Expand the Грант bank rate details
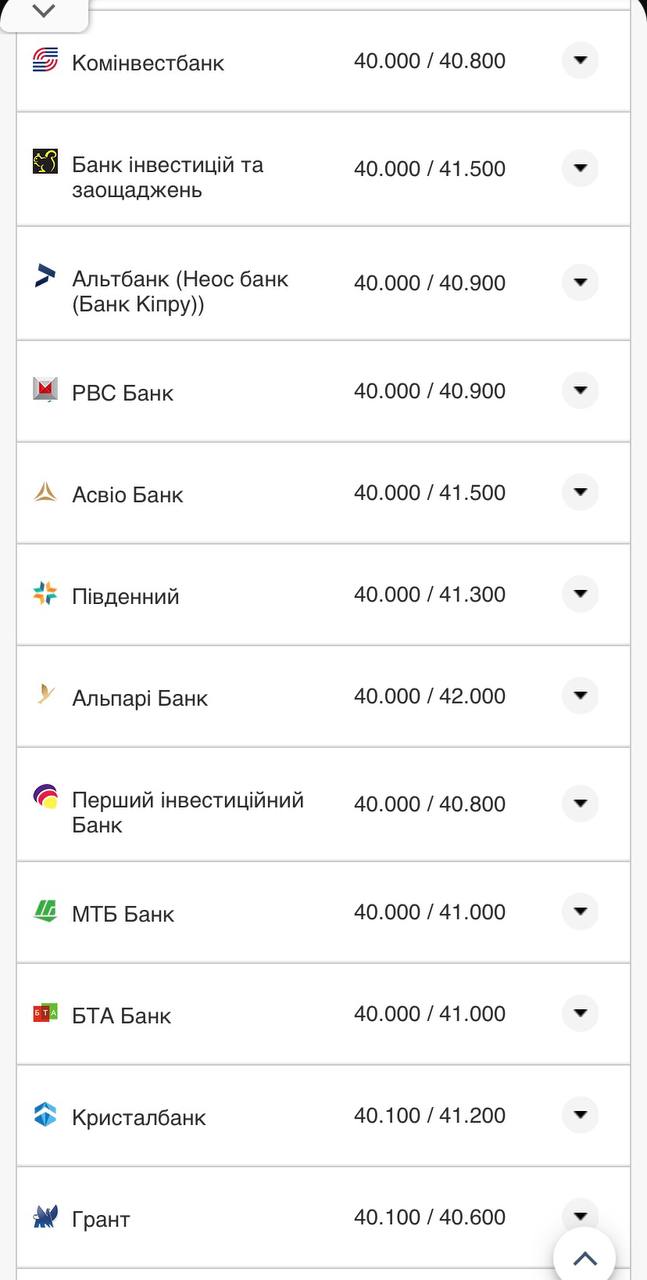This screenshot has height=1280, width=647. (x=580, y=1215)
